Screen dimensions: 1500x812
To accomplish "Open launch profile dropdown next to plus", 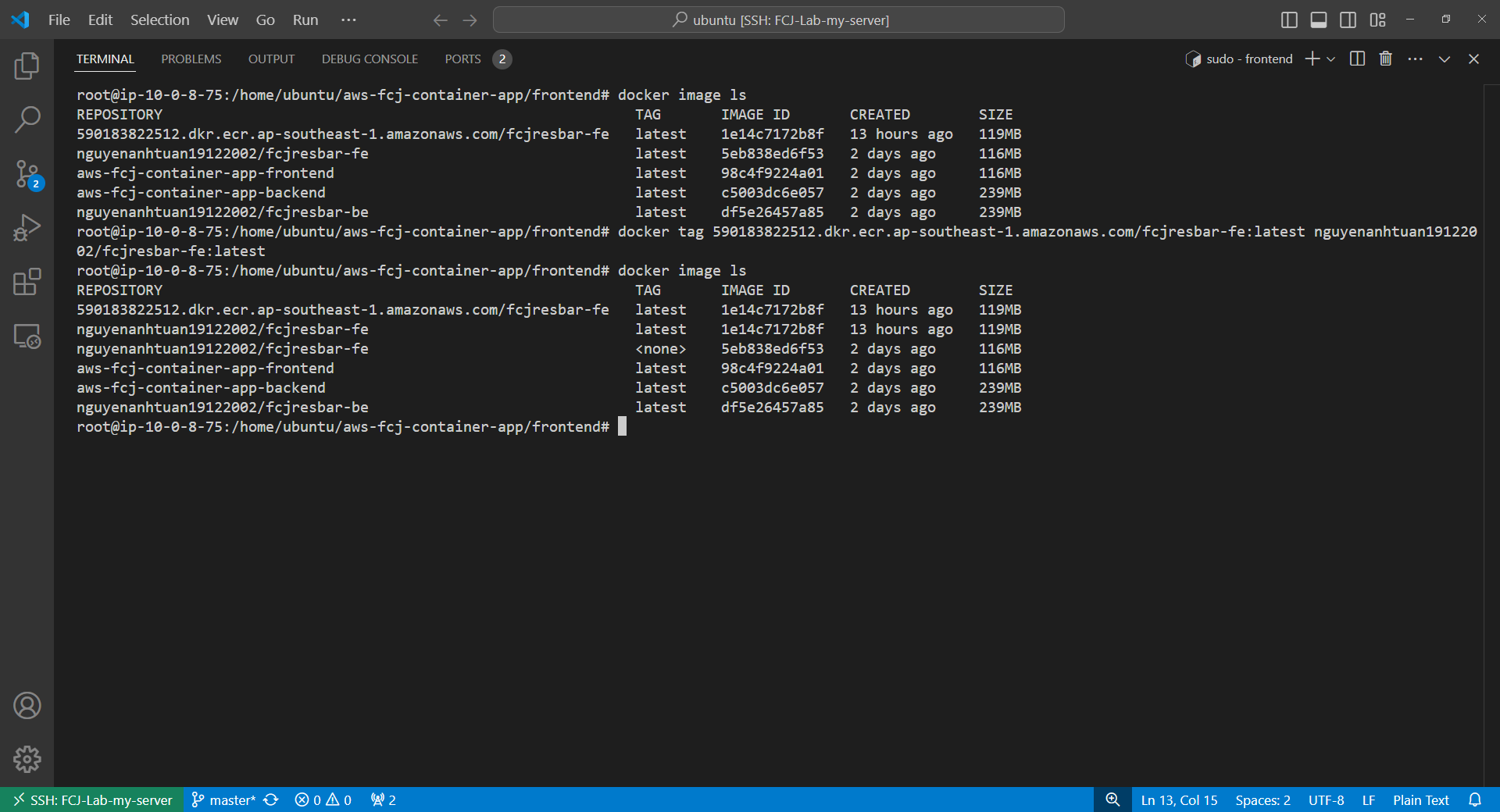I will pyautogui.click(x=1331, y=59).
